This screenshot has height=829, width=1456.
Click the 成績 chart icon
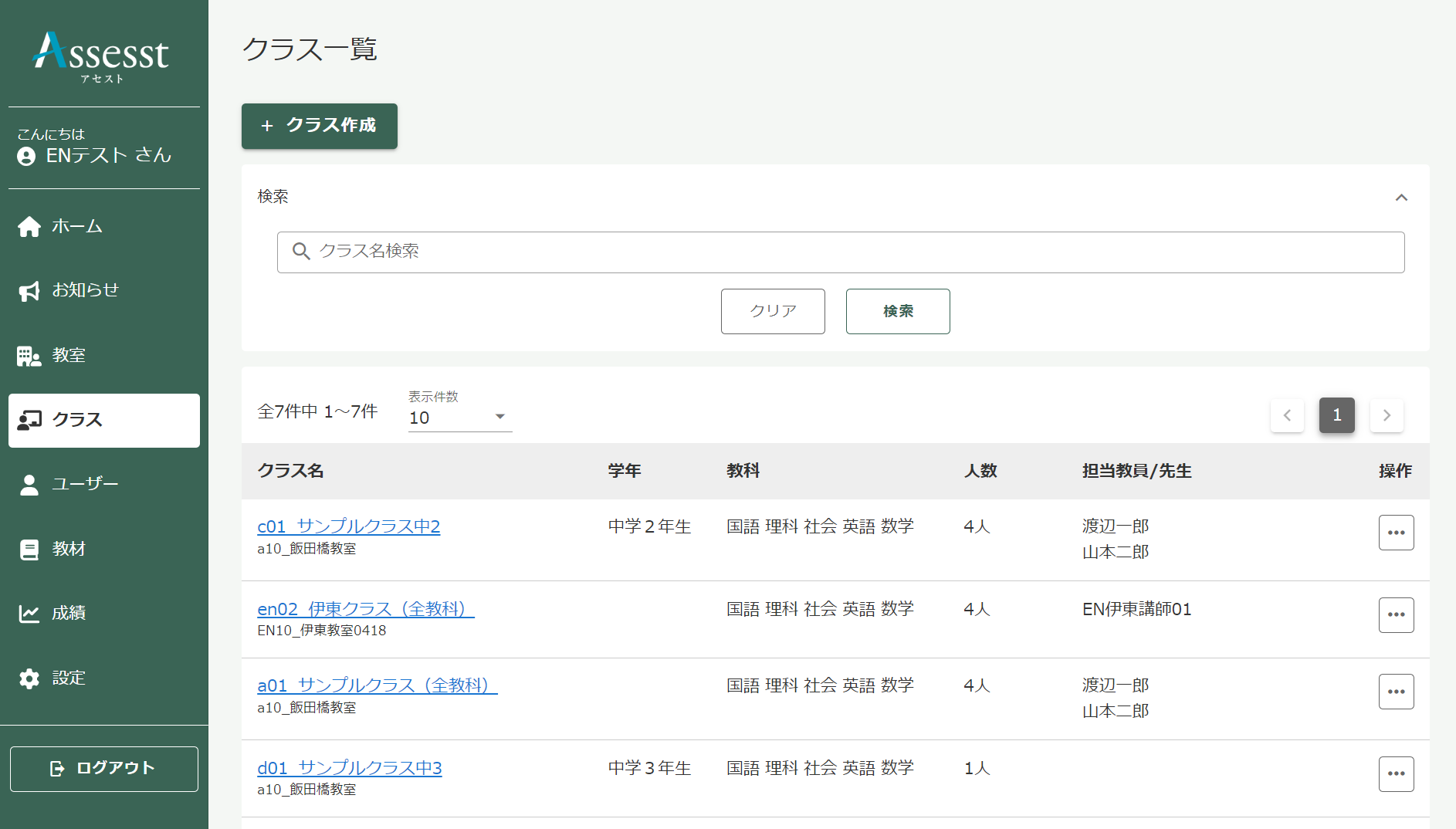pyautogui.click(x=29, y=614)
